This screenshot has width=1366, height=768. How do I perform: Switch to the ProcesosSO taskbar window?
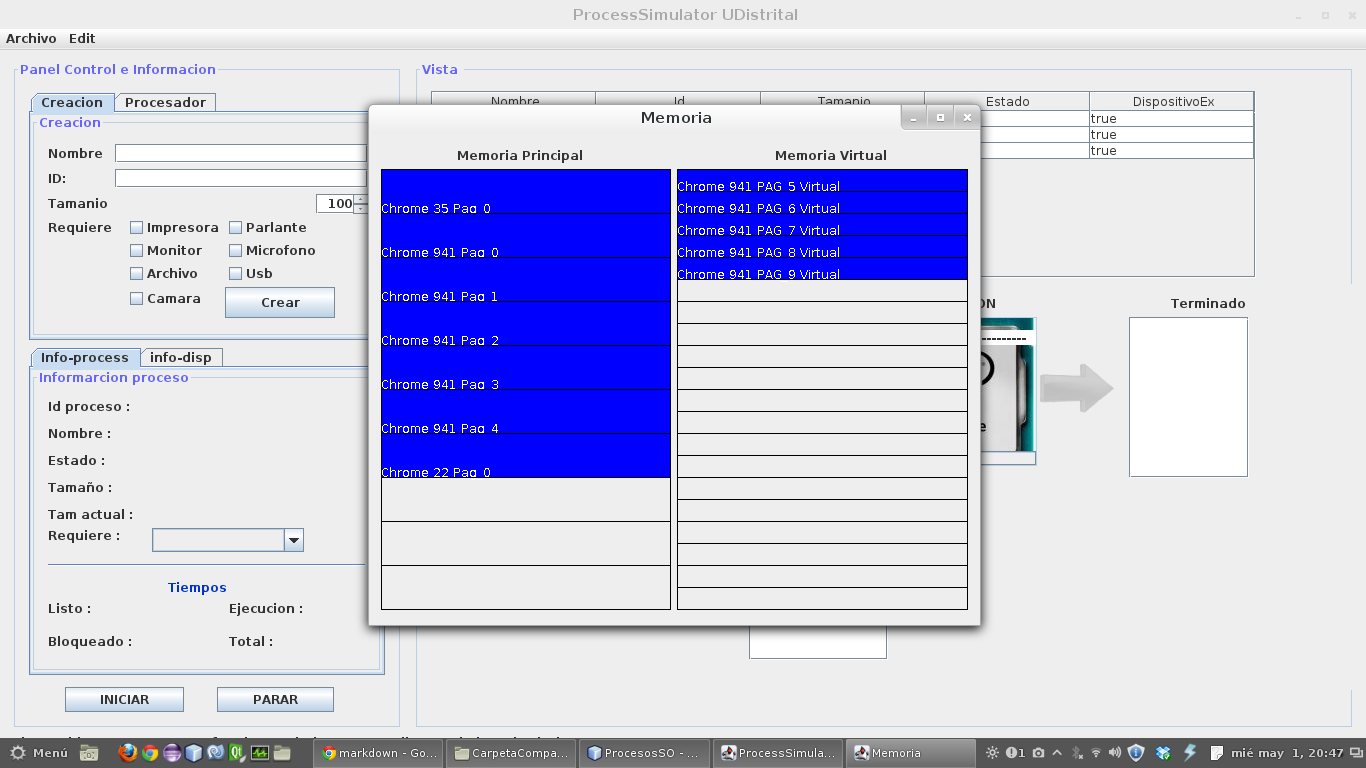645,753
